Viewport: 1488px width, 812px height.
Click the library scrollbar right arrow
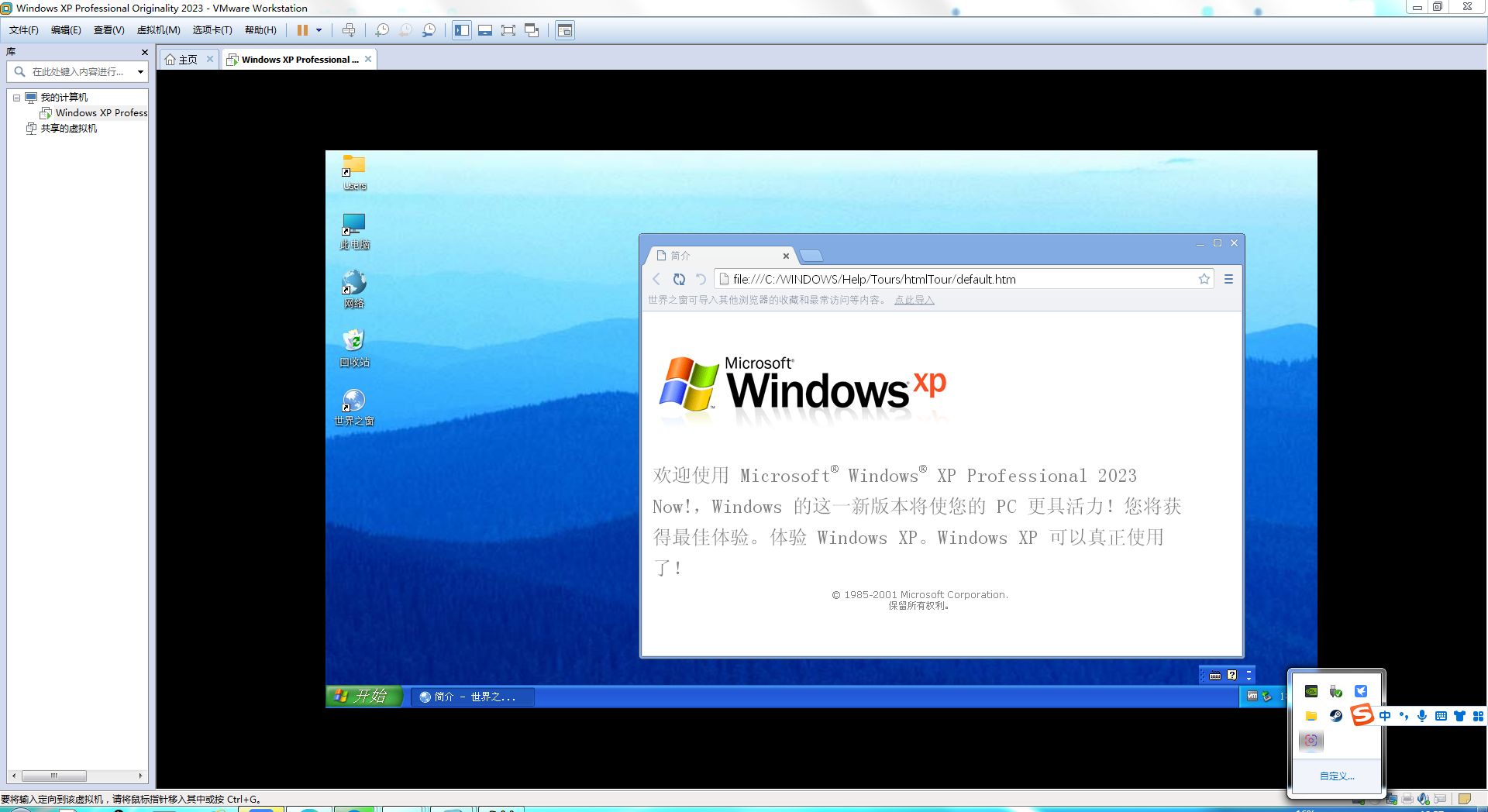tap(140, 776)
